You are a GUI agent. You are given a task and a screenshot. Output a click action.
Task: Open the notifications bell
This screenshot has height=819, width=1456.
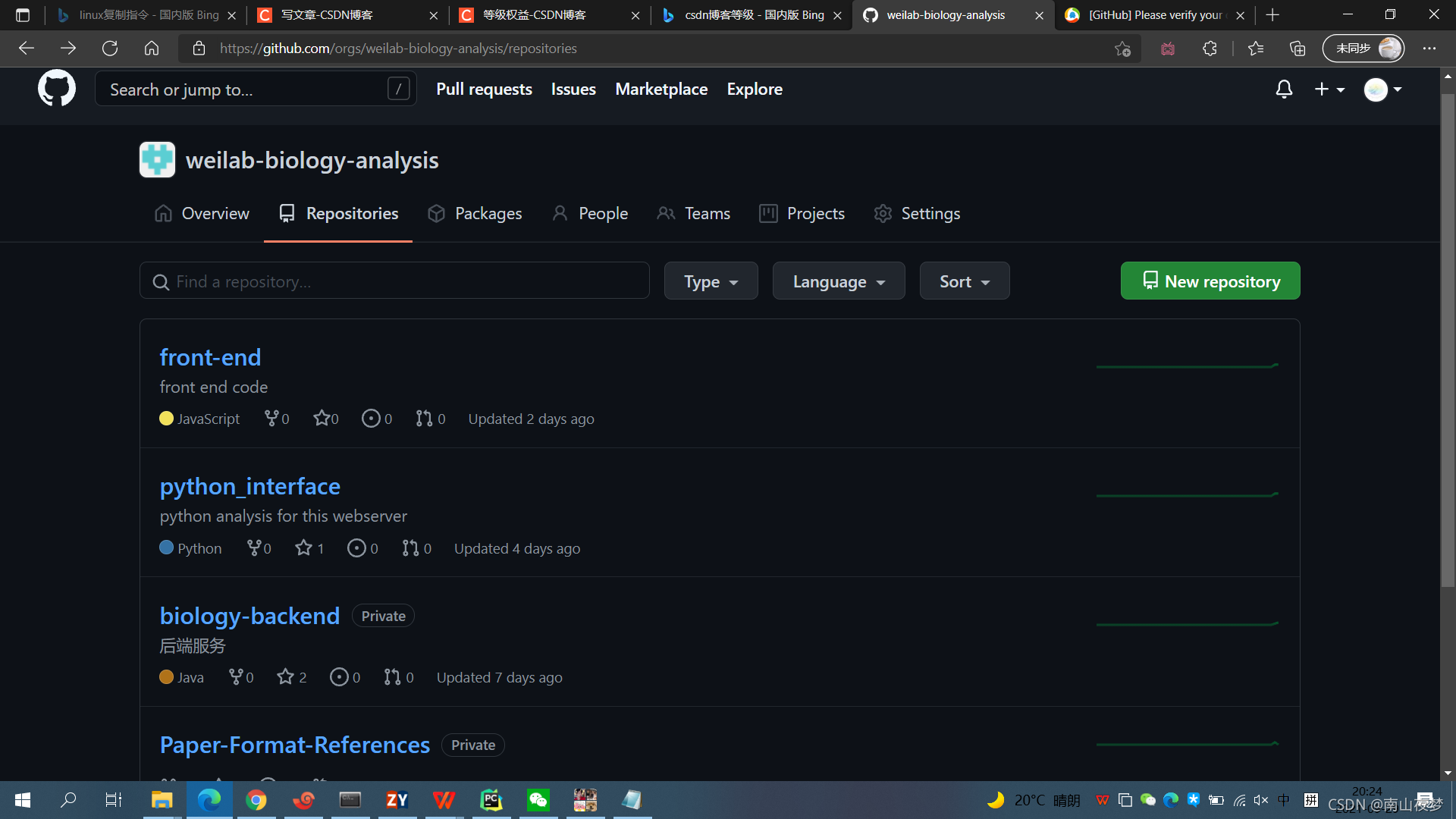point(1284,89)
